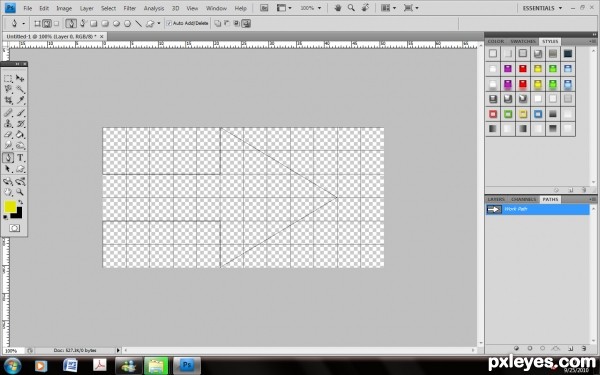The width and height of the screenshot is (600, 375).
Task: Select the Healing Brush tool
Action: pyautogui.click(x=8, y=112)
